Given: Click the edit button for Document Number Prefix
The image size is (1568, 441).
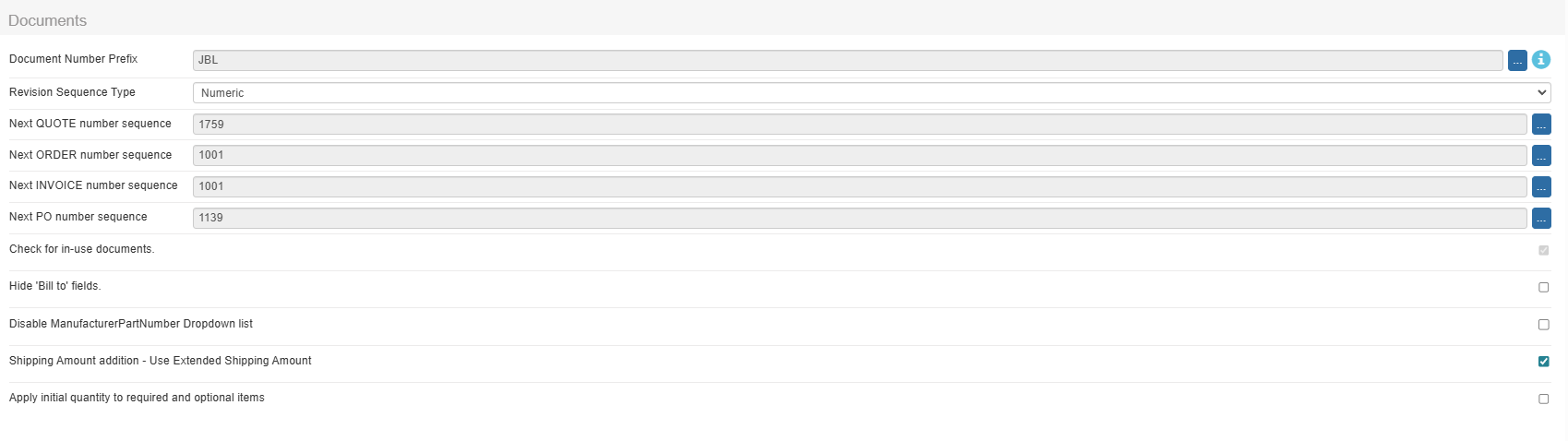Looking at the screenshot, I should coord(1517,60).
